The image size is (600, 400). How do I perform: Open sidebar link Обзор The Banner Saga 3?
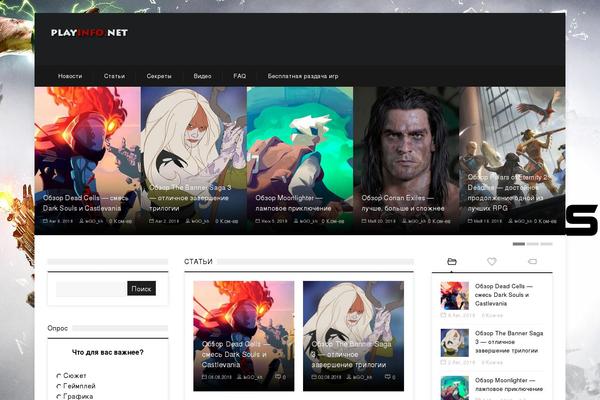(x=509, y=342)
